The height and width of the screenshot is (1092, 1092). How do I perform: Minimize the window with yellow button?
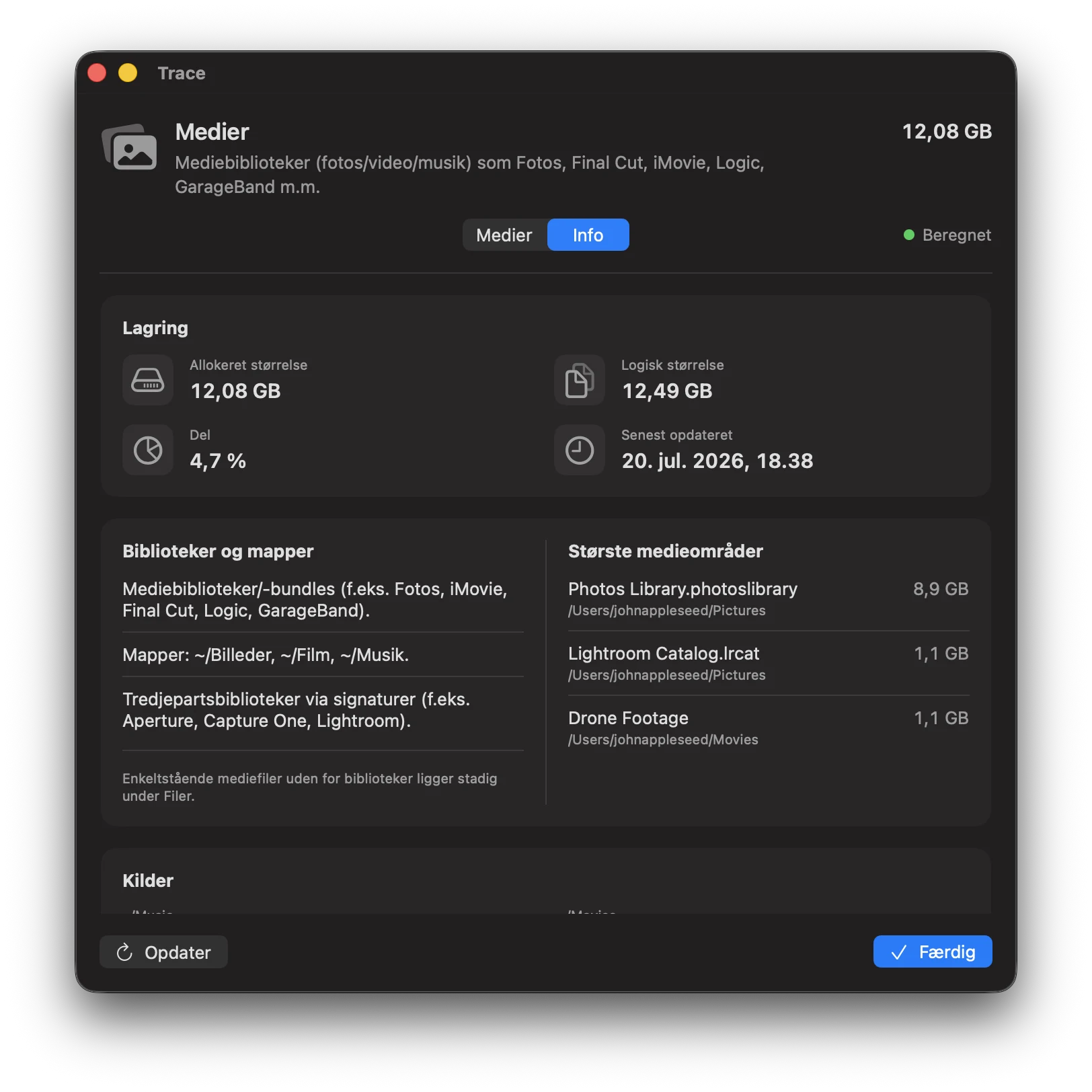click(128, 73)
